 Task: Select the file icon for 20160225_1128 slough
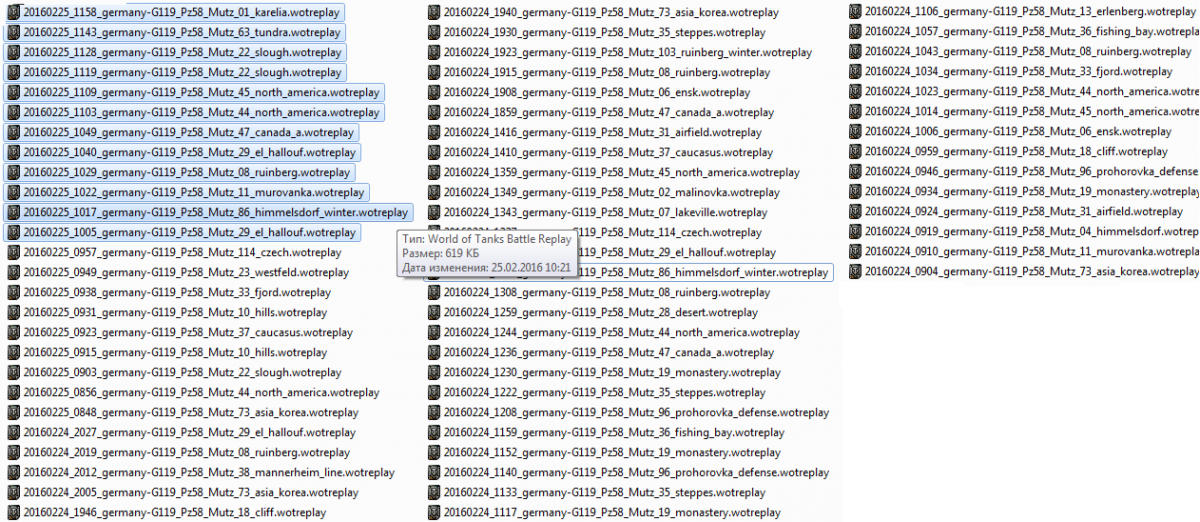tap(13, 53)
